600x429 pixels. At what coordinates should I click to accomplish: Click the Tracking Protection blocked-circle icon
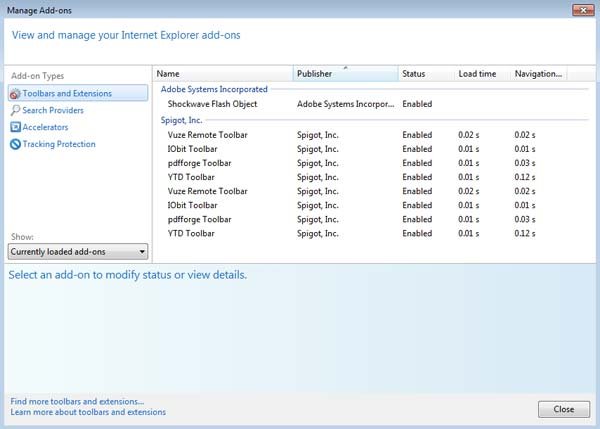point(15,144)
